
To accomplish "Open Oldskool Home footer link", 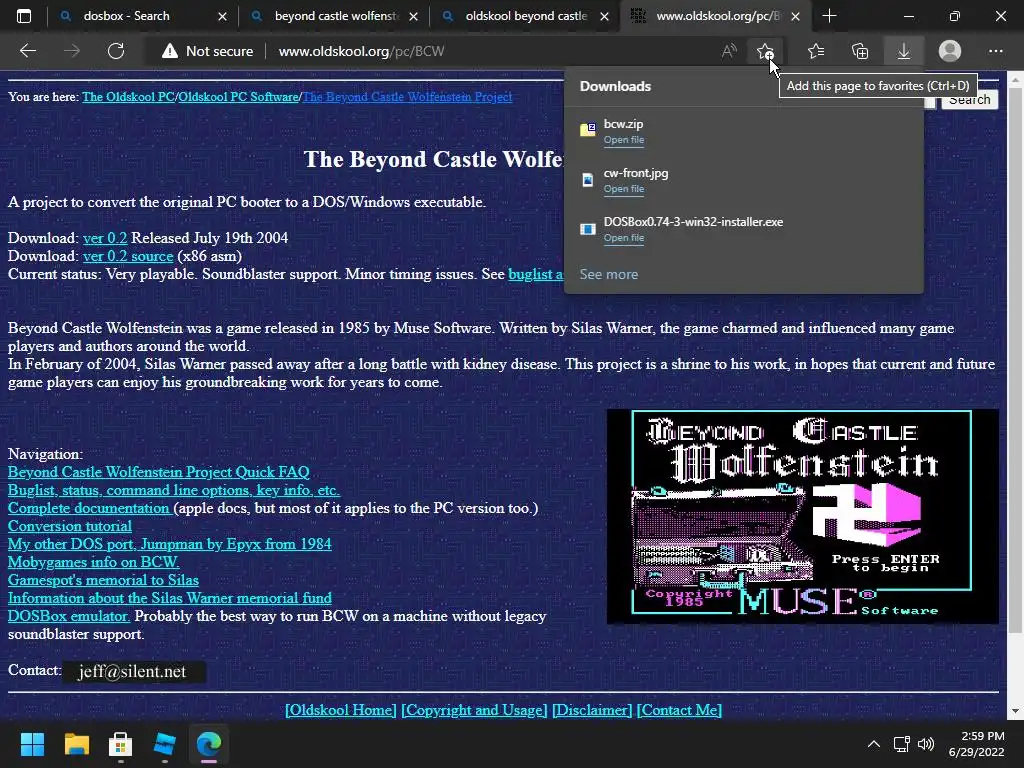I will click(340, 710).
